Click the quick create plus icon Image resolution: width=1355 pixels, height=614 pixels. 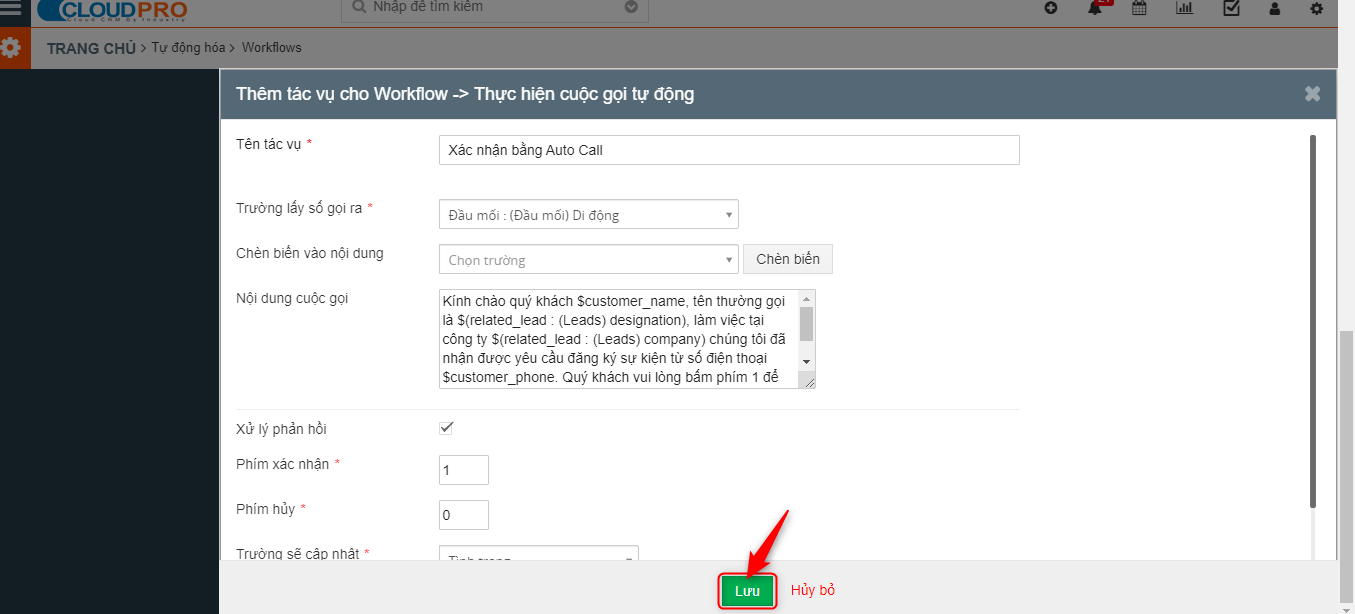point(1051,8)
